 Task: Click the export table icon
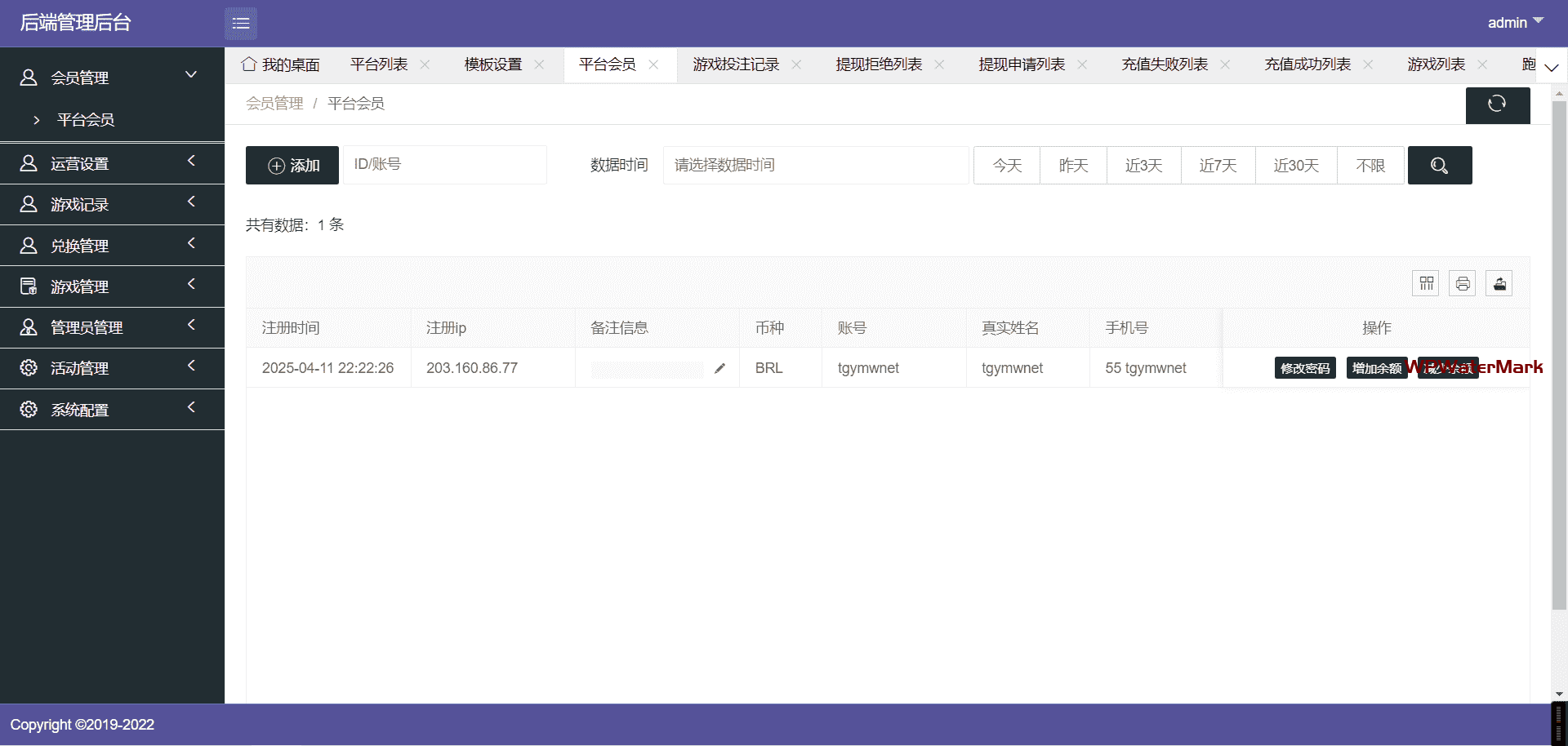pos(1499,283)
